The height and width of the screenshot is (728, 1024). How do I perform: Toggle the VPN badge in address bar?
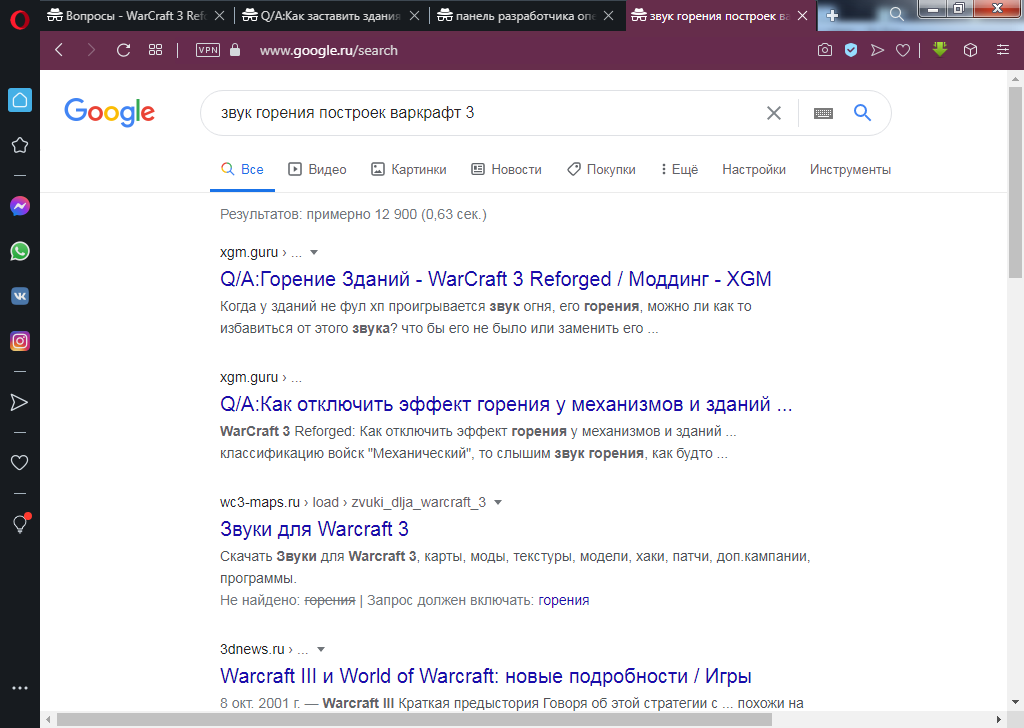[x=208, y=50]
